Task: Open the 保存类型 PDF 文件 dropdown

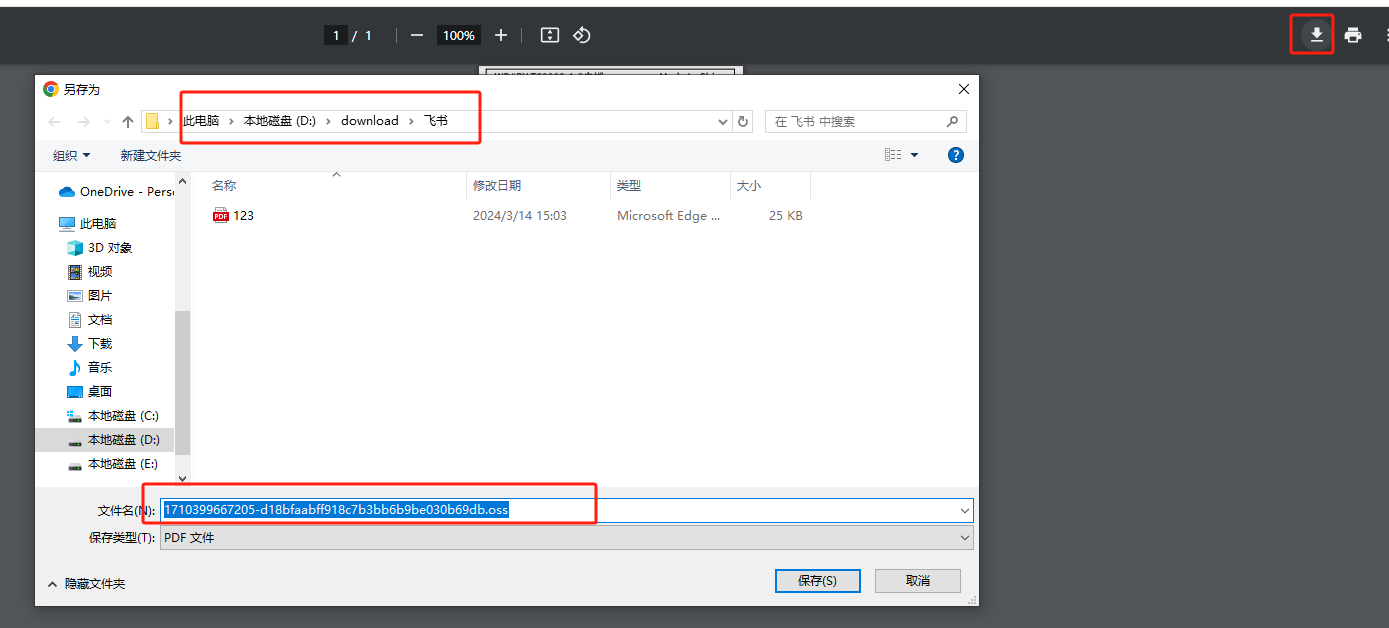Action: tap(566, 537)
